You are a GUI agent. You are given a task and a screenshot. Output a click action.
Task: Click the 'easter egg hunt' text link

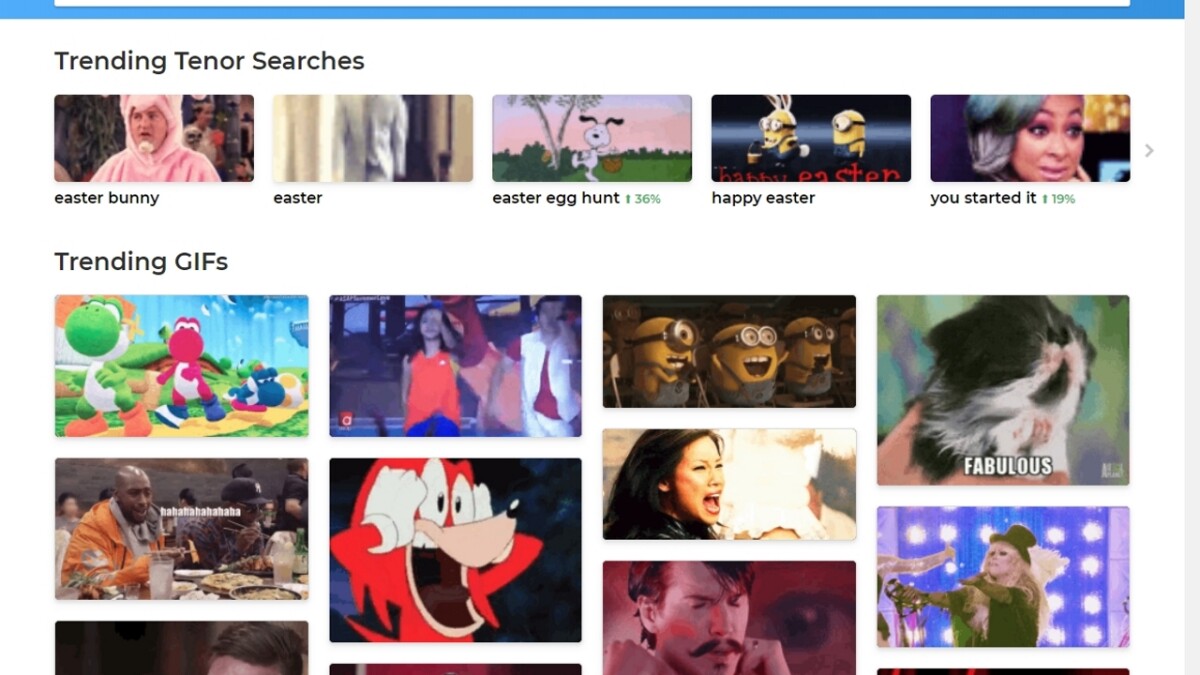pos(556,198)
